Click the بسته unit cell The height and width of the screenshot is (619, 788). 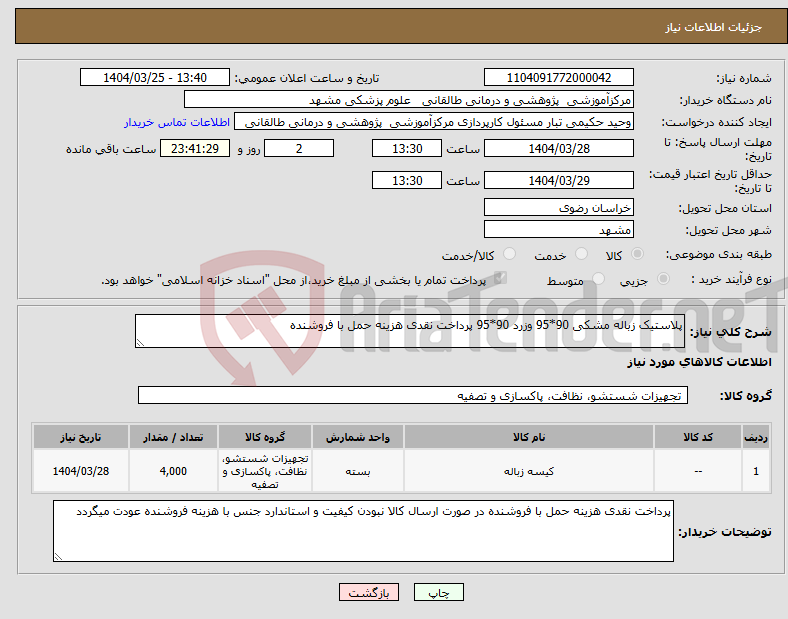coord(357,471)
